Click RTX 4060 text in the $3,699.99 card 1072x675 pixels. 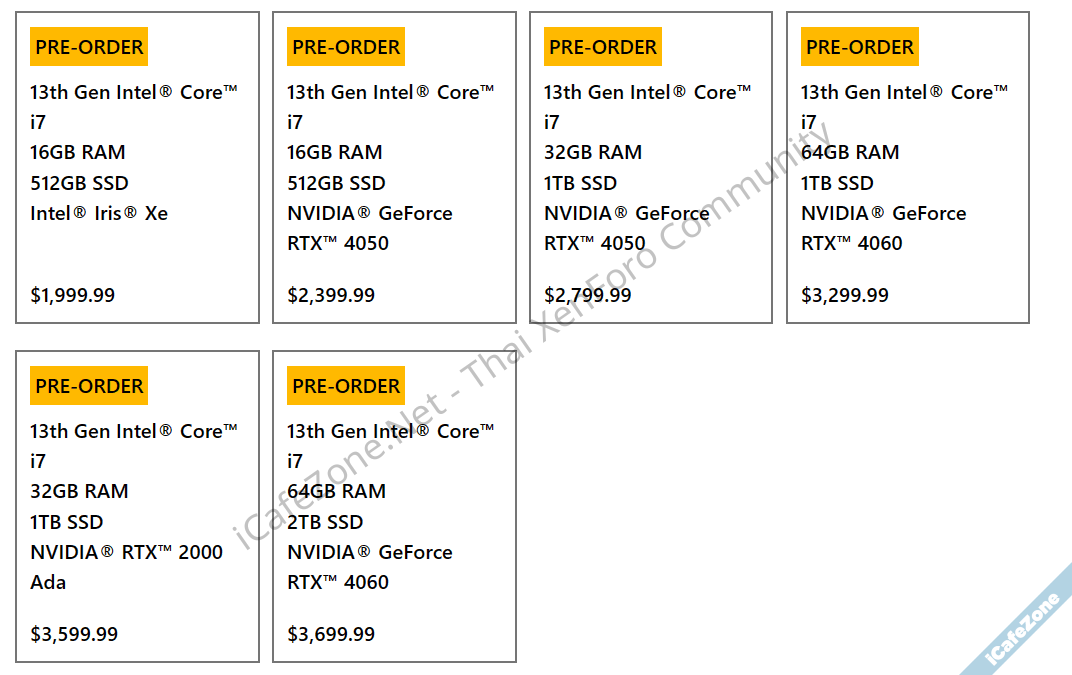pos(338,582)
